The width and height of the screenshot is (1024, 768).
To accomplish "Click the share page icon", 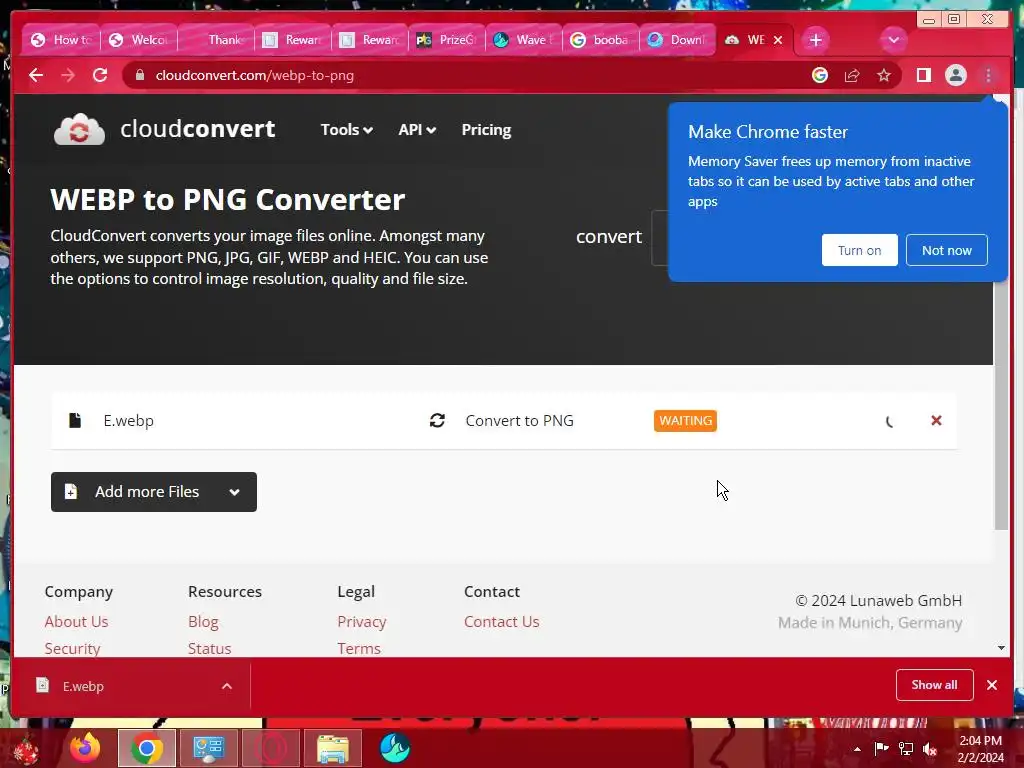I will [x=852, y=75].
